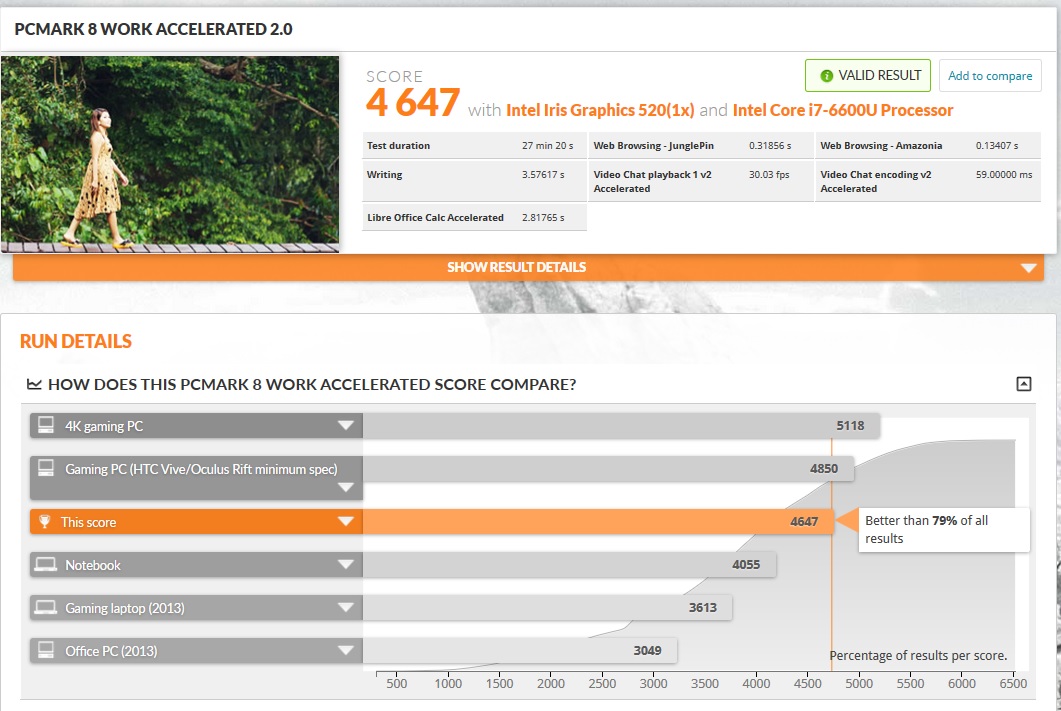This screenshot has height=711, width=1061.
Task: Open the Intel Iris Graphics 520(1x) link
Action: (x=600, y=110)
